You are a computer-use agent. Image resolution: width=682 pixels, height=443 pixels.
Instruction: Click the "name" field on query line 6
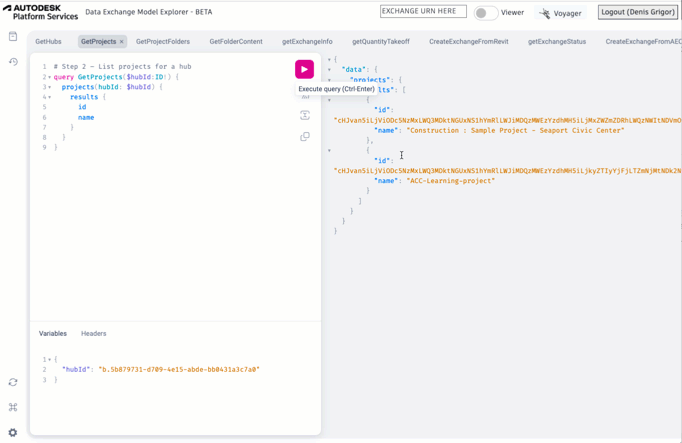pos(86,117)
